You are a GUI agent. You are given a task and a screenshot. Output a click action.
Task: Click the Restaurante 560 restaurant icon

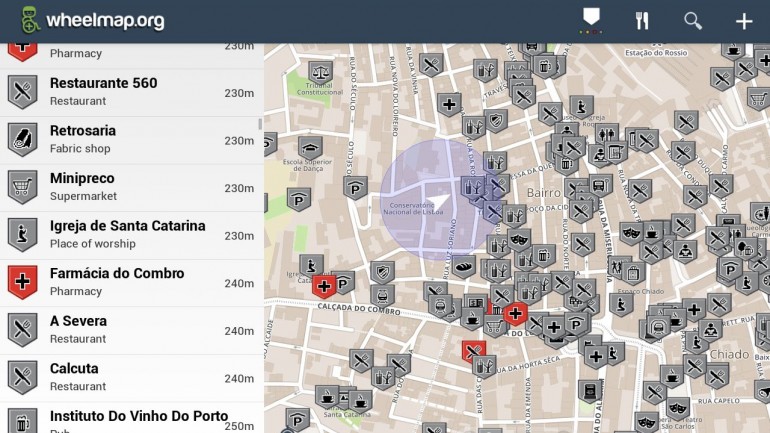point(23,92)
